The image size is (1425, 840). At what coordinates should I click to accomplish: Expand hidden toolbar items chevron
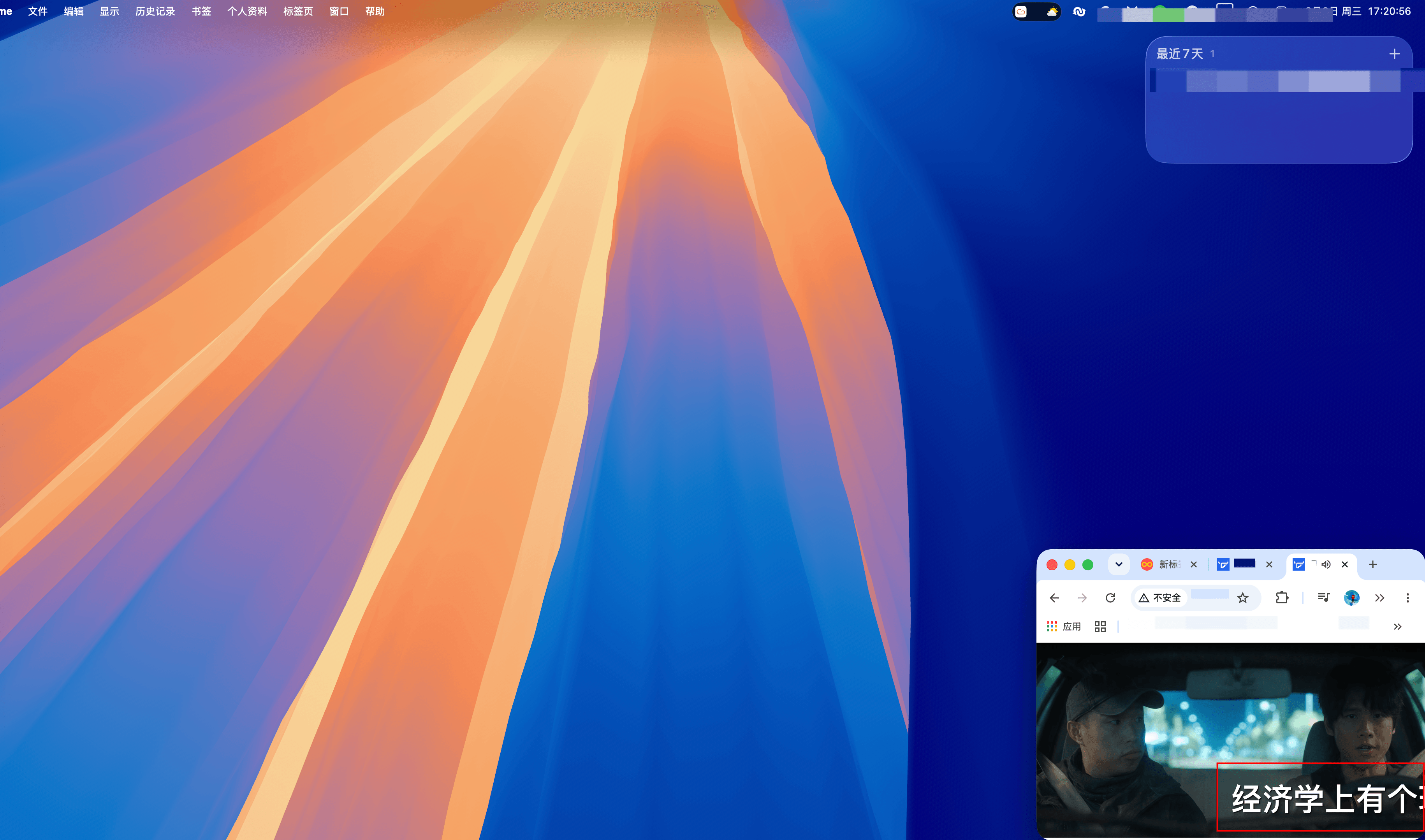[1380, 598]
